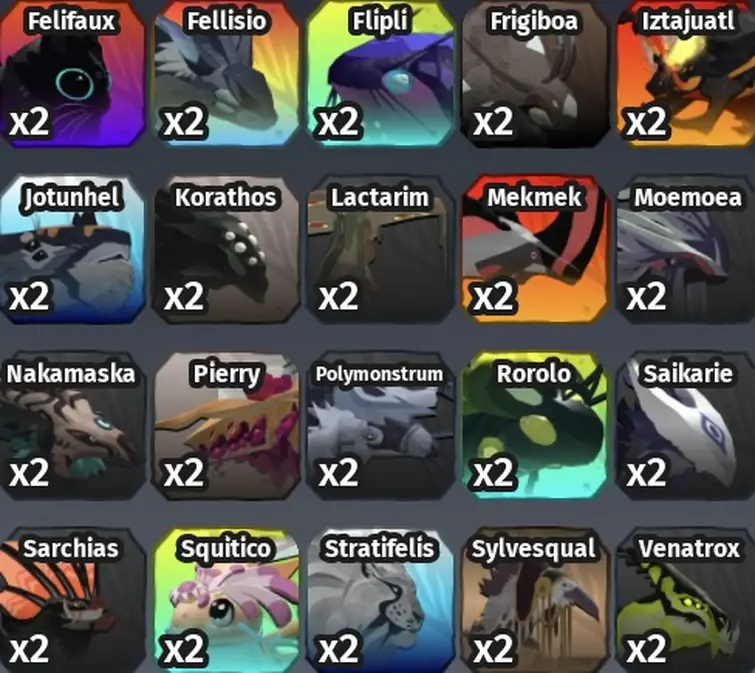Image resolution: width=755 pixels, height=673 pixels.
Task: Click the Nakamaska creature icon
Action: (72, 426)
